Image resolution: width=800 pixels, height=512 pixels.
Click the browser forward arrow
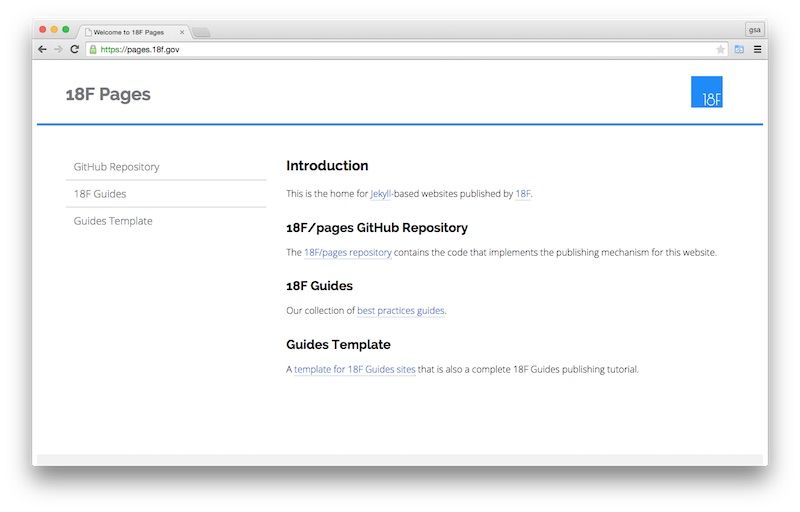pyautogui.click(x=58, y=49)
